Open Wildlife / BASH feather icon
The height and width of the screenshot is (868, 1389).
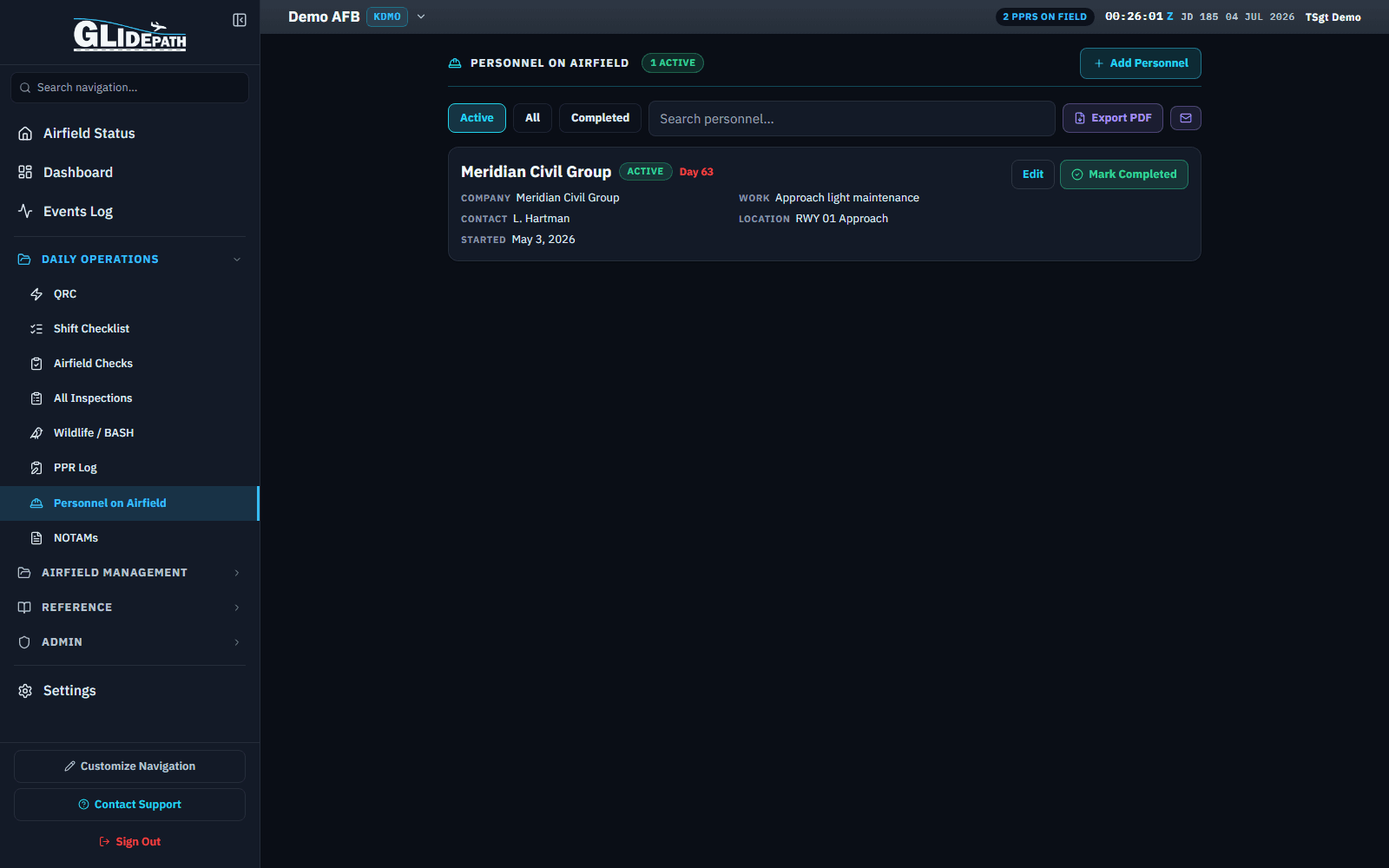click(x=36, y=433)
